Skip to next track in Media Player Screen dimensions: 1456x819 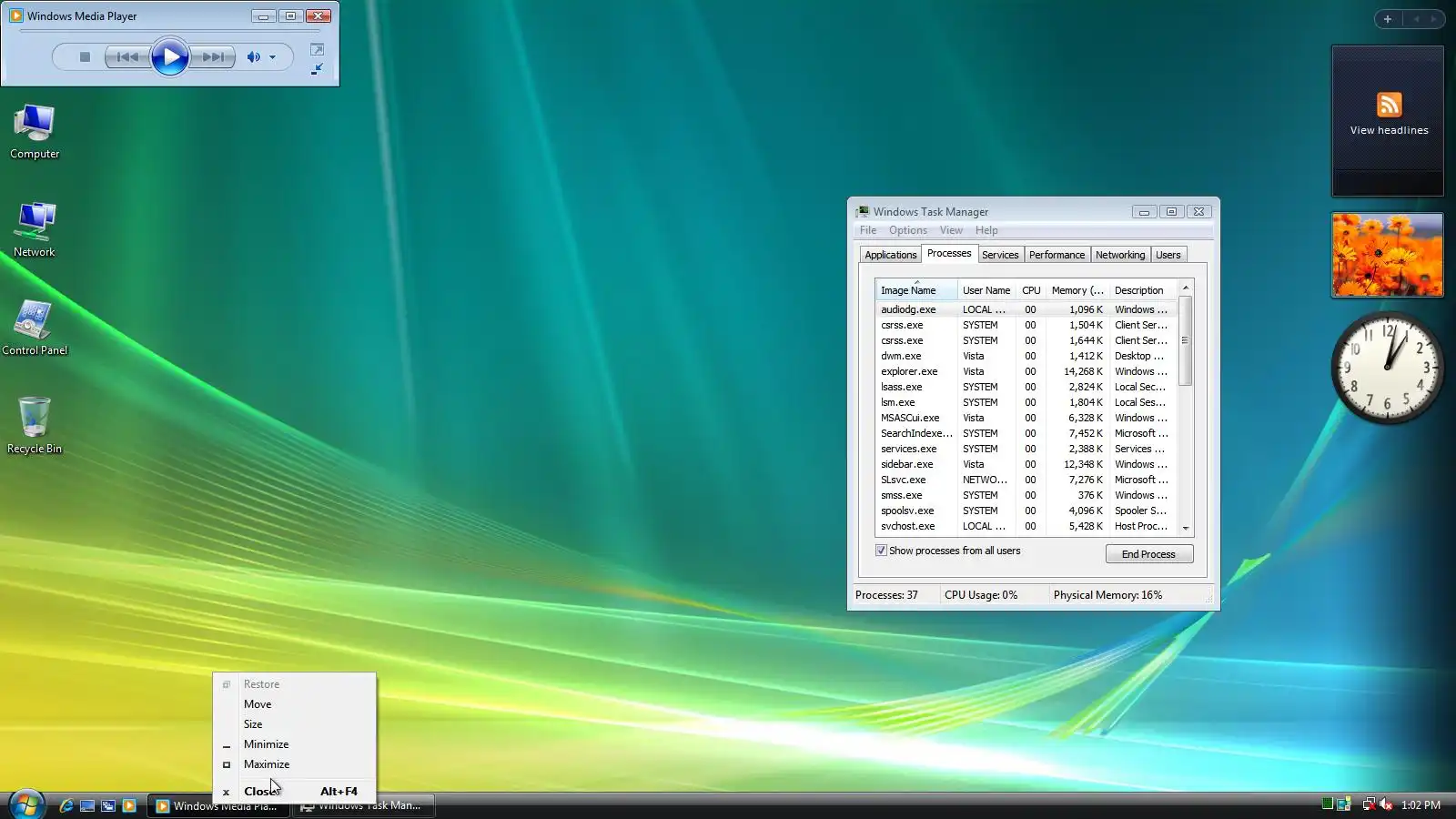[x=213, y=57]
